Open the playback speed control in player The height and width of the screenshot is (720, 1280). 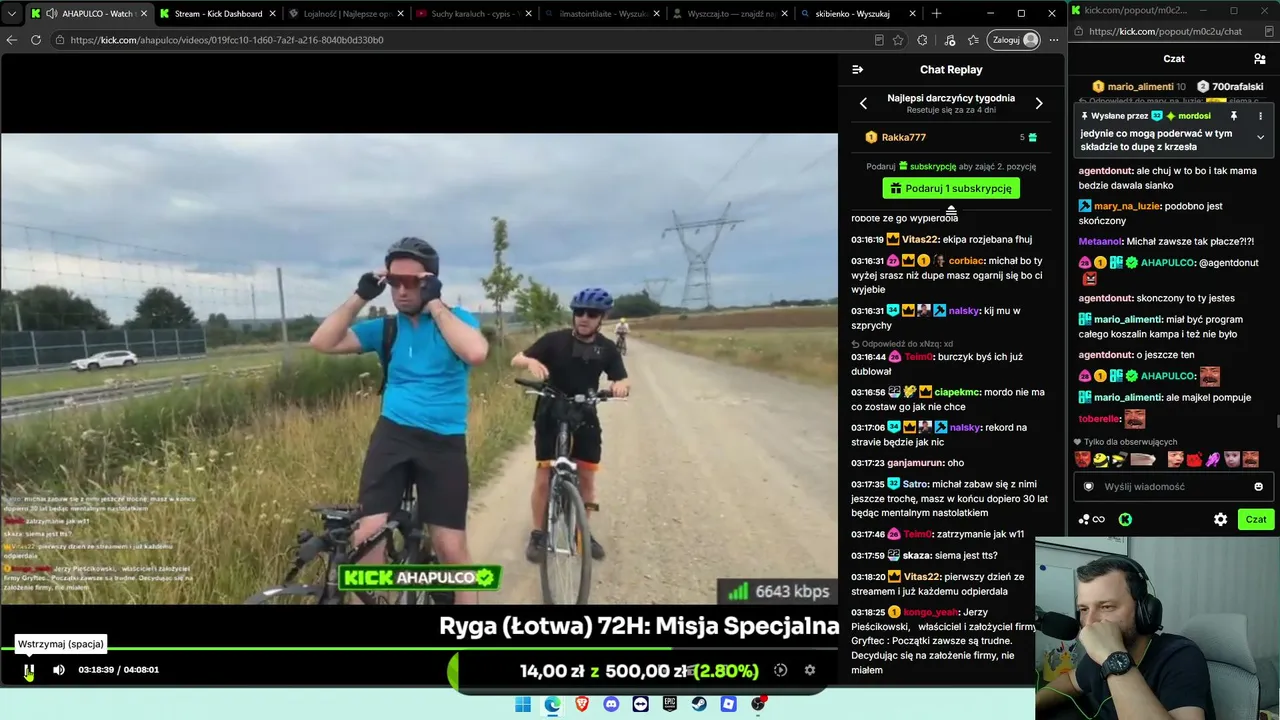pos(781,670)
